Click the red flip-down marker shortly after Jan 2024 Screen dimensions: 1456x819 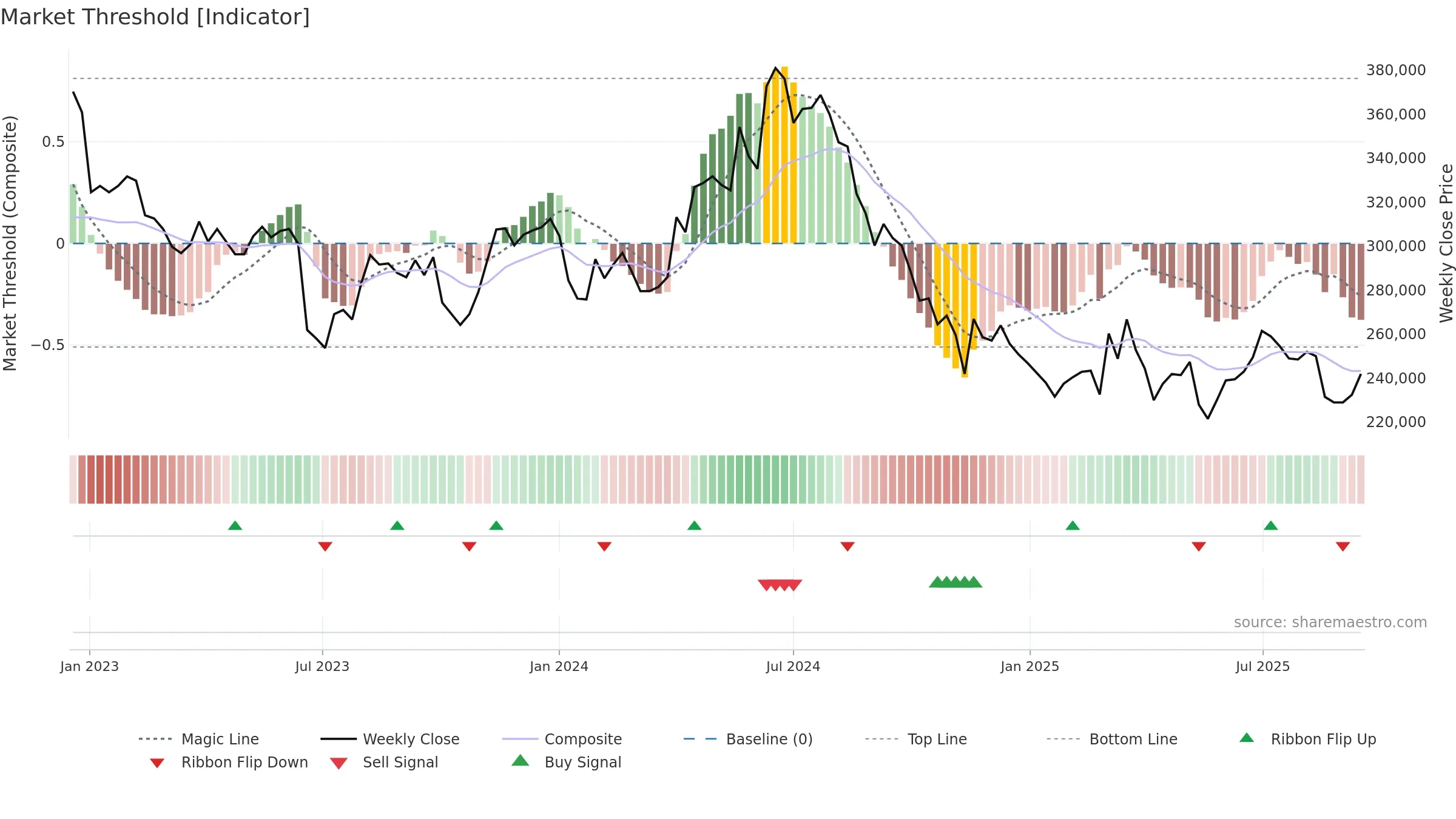(604, 547)
